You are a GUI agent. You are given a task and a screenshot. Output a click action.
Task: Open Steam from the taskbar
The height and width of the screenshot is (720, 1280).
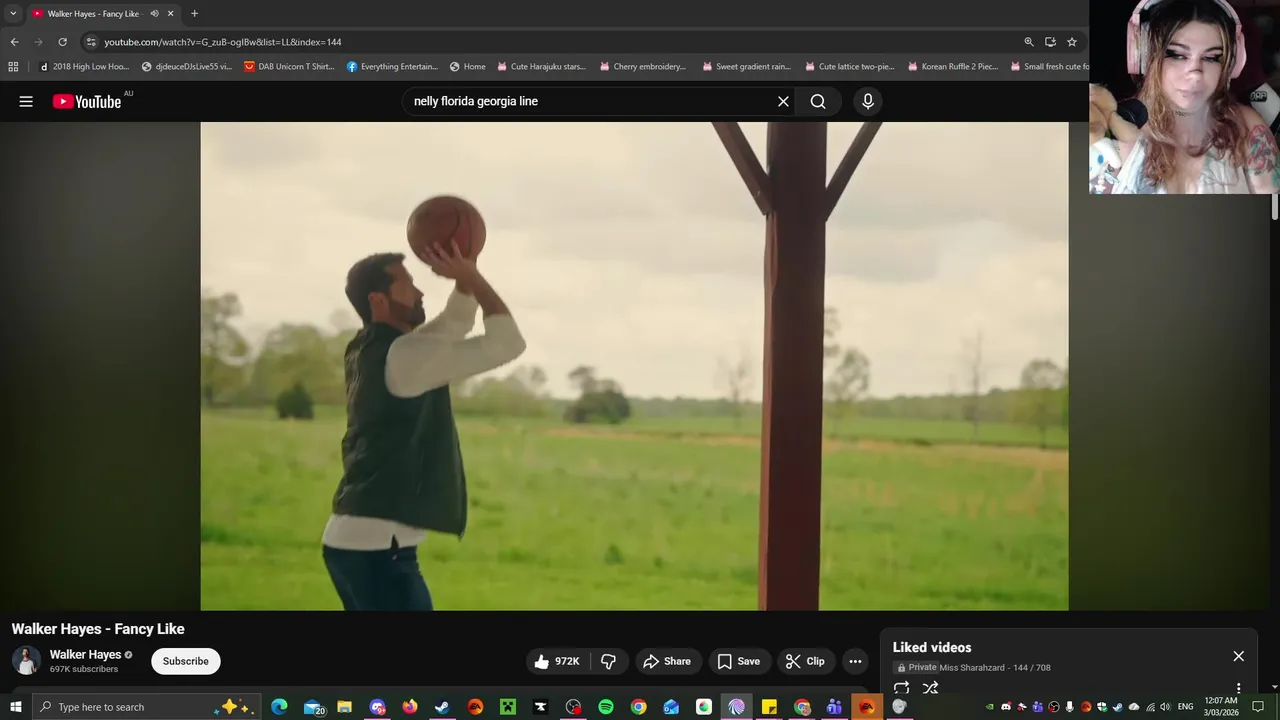(441, 707)
